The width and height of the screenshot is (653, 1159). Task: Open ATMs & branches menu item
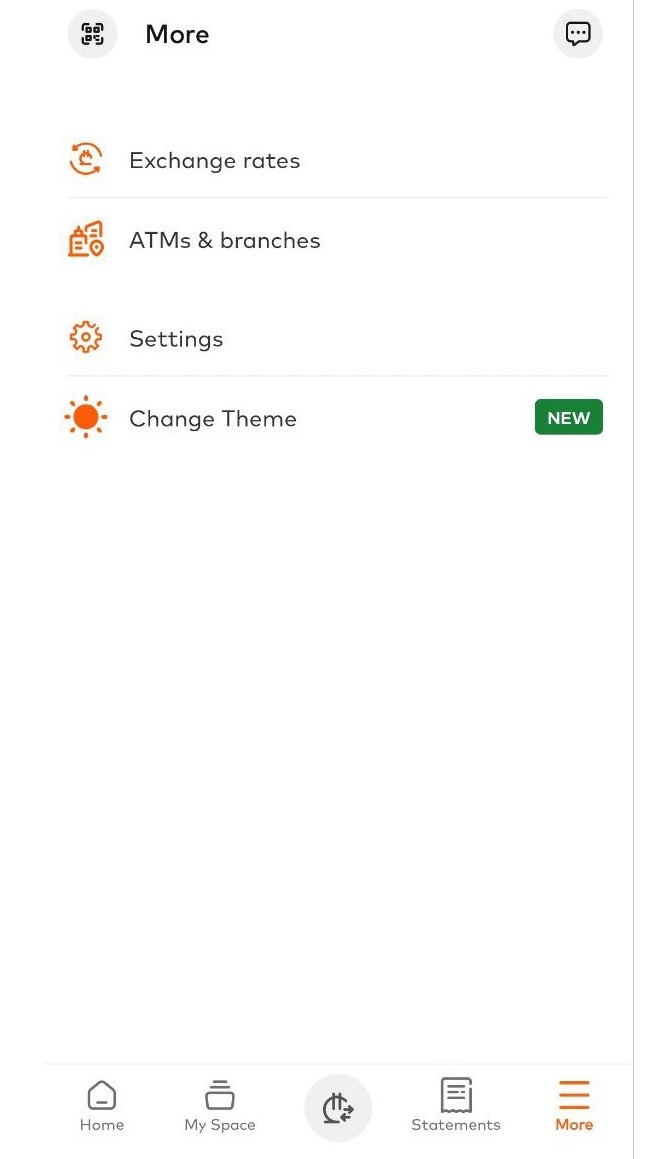pos(225,241)
